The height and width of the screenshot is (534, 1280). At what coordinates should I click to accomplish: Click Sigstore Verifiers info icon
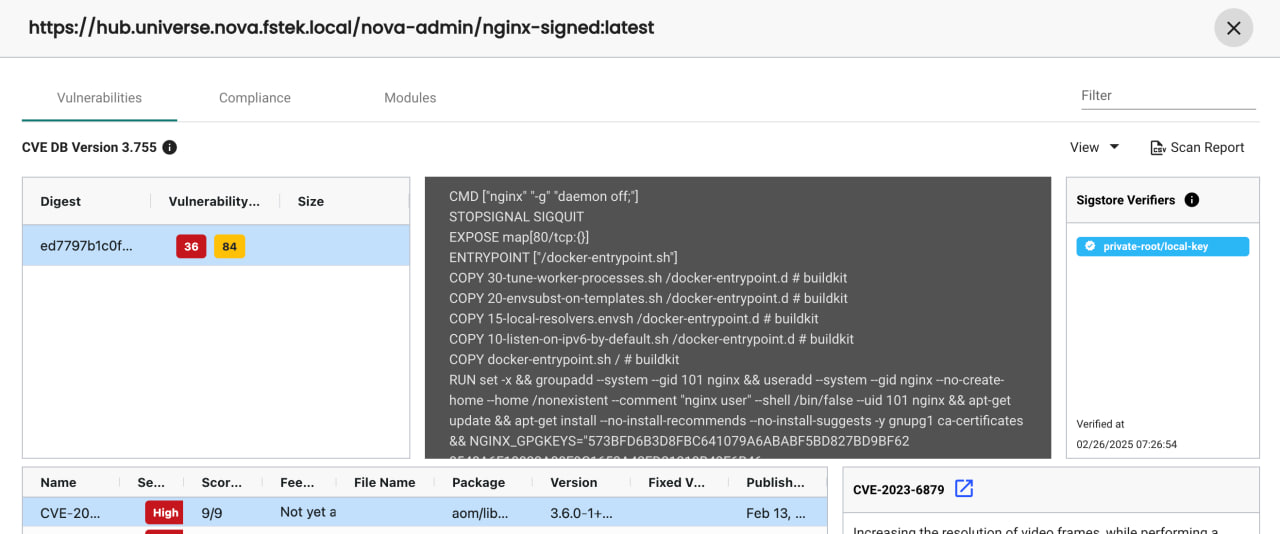pos(1191,200)
